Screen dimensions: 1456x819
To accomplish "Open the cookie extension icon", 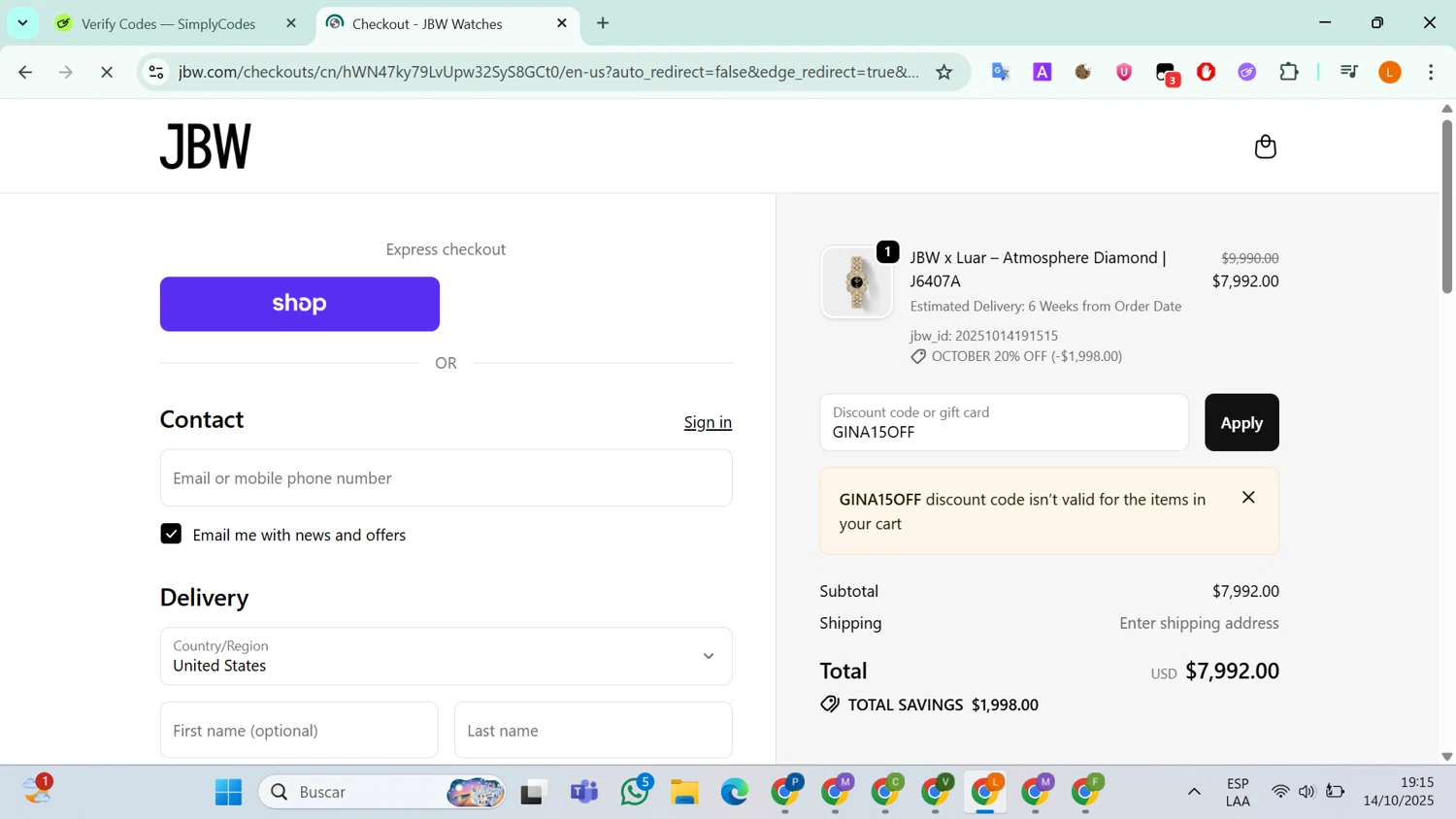I will 1082,72.
